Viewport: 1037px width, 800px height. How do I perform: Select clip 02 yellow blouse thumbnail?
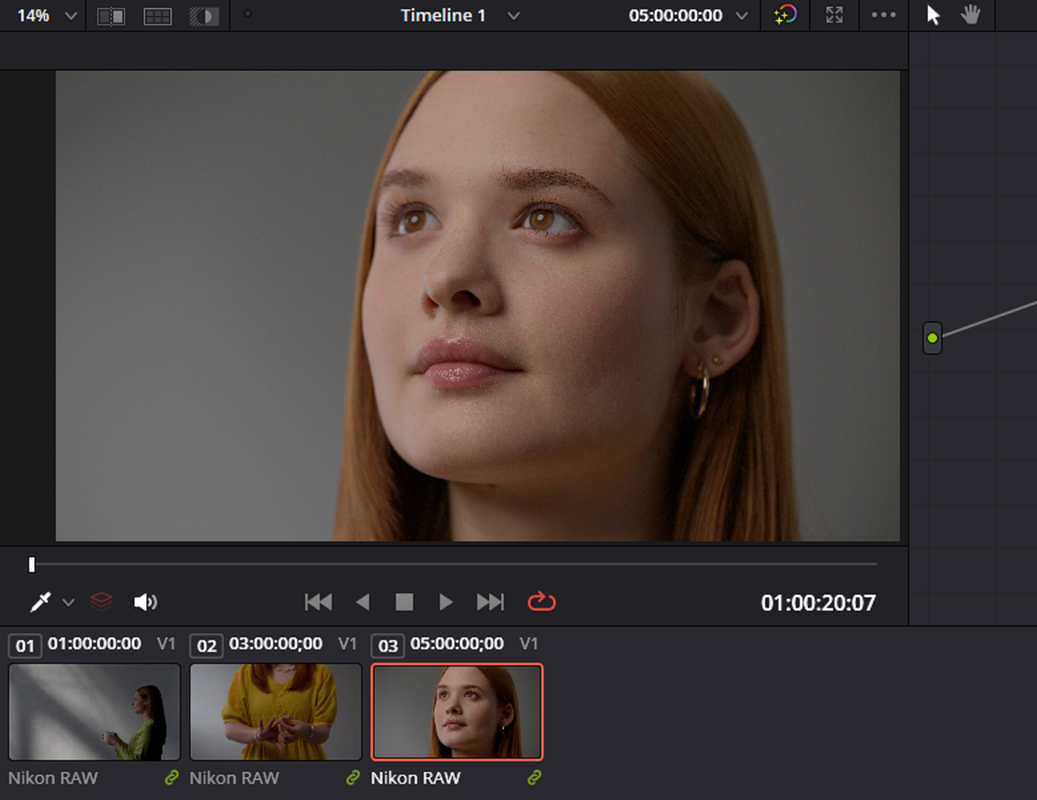(x=276, y=712)
